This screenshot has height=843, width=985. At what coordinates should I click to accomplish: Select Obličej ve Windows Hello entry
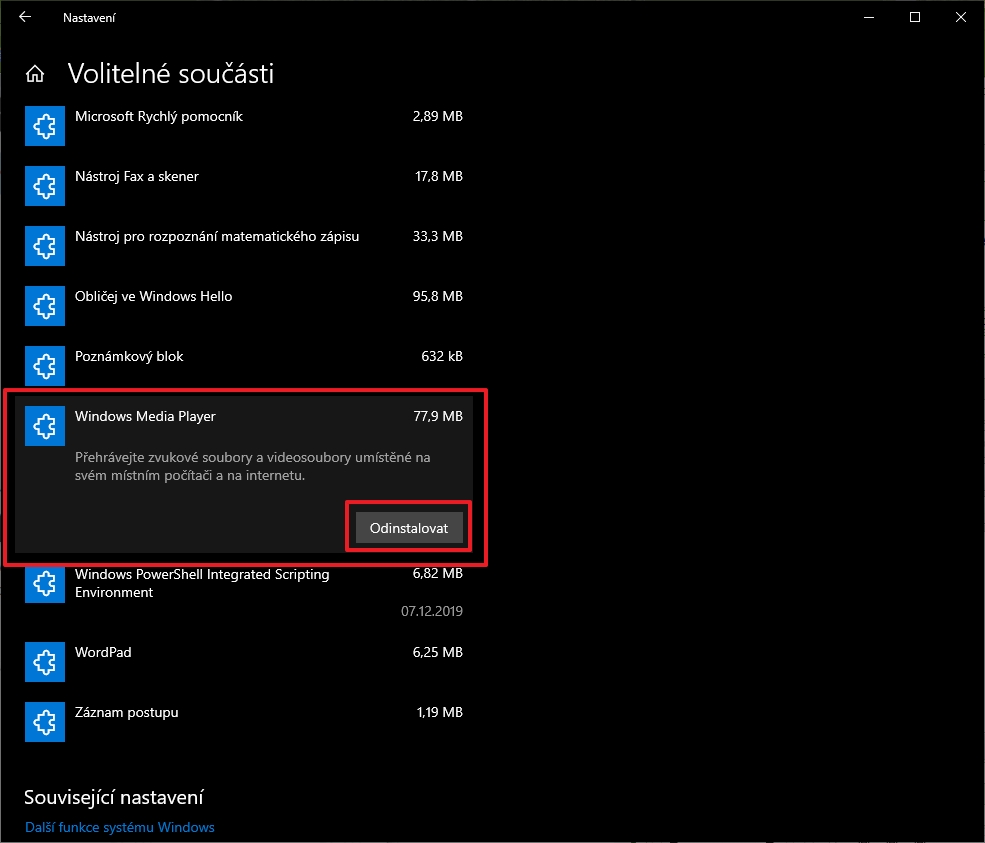click(x=153, y=296)
